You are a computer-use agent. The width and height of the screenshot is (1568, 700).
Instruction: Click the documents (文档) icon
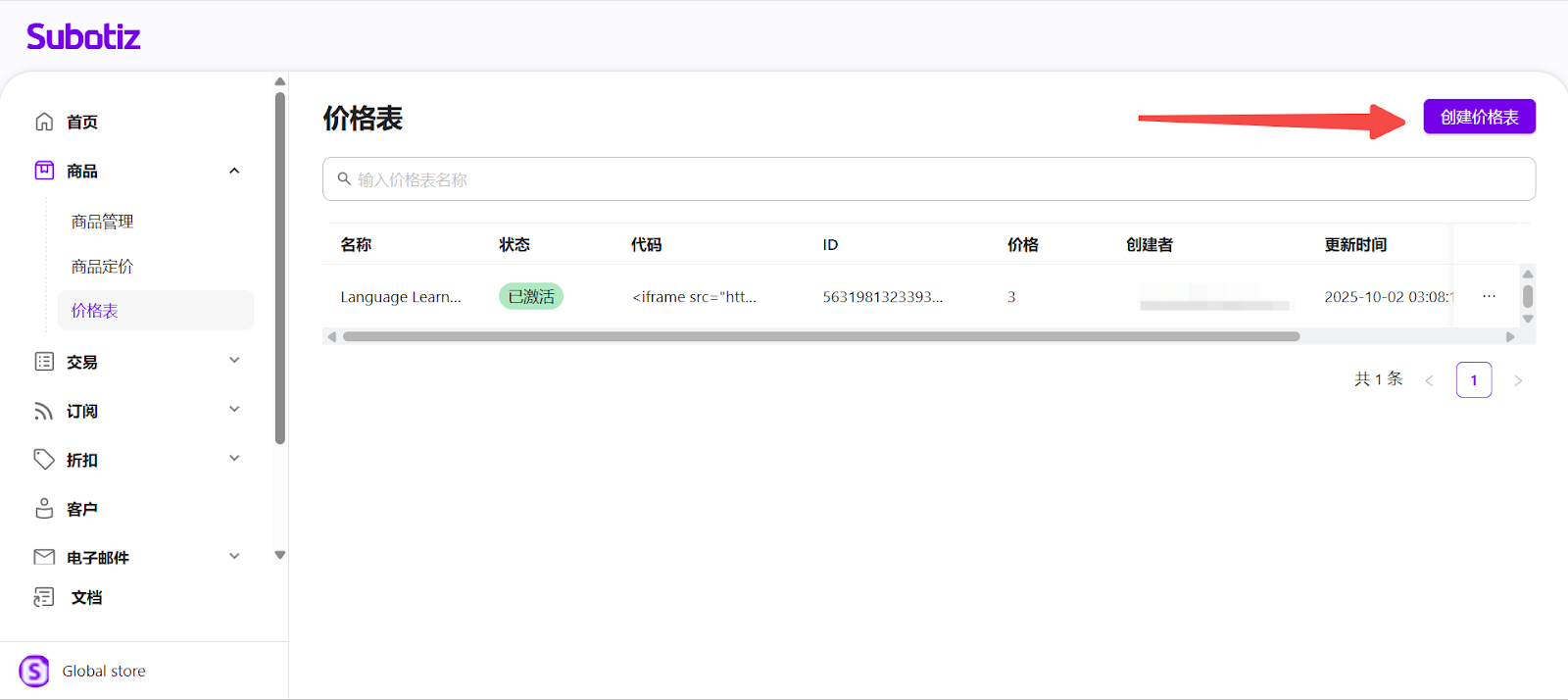pos(44,597)
